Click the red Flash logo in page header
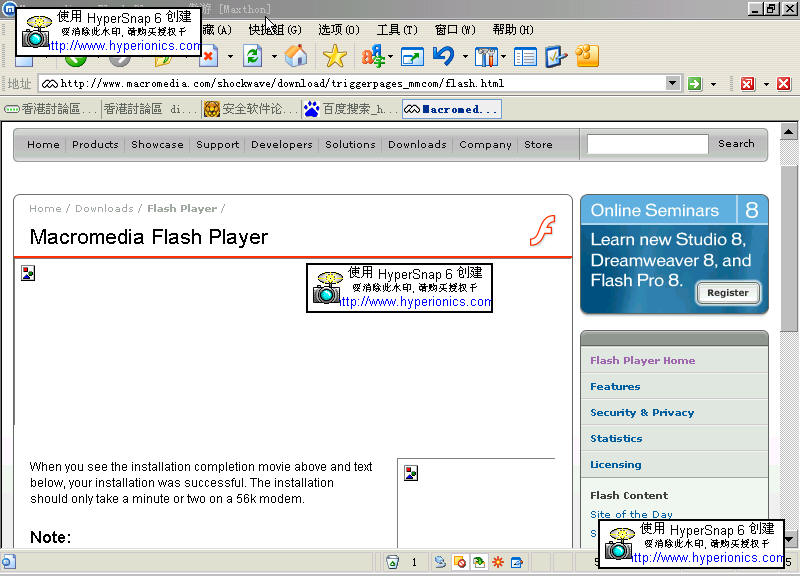Screen dimensions: 800x576 542,231
